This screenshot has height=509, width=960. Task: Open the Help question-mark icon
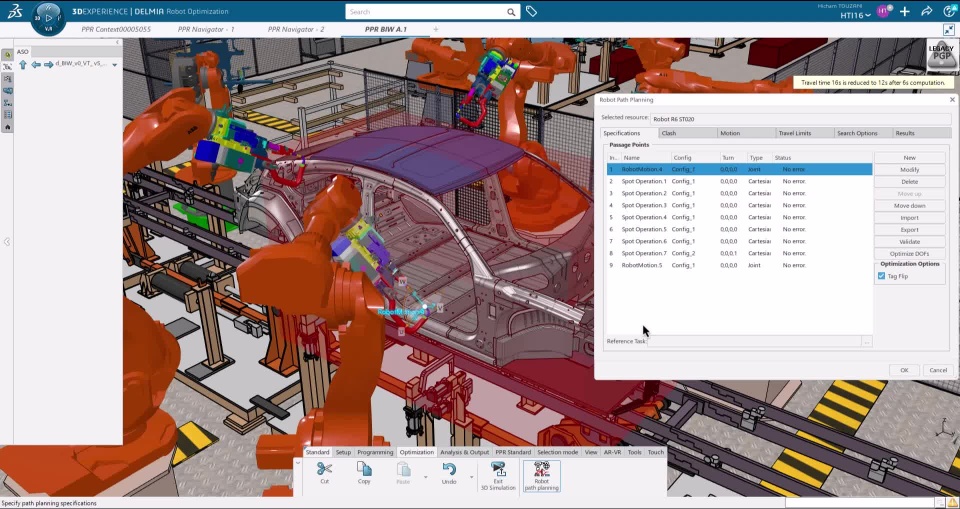(x=950, y=11)
